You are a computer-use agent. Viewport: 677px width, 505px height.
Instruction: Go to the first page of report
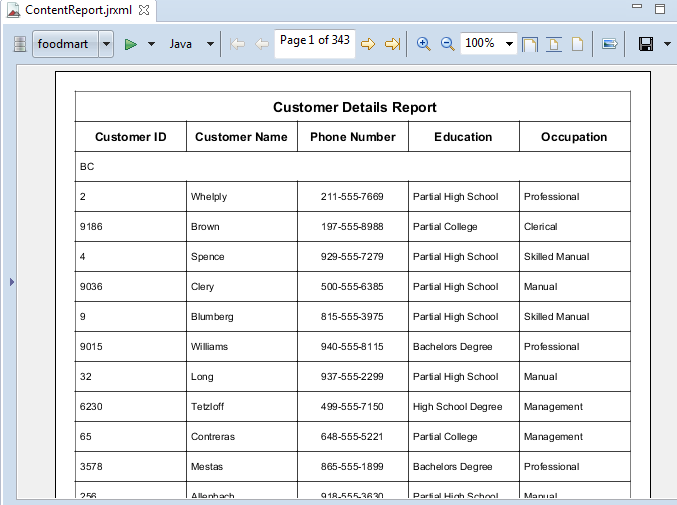pyautogui.click(x=237, y=44)
